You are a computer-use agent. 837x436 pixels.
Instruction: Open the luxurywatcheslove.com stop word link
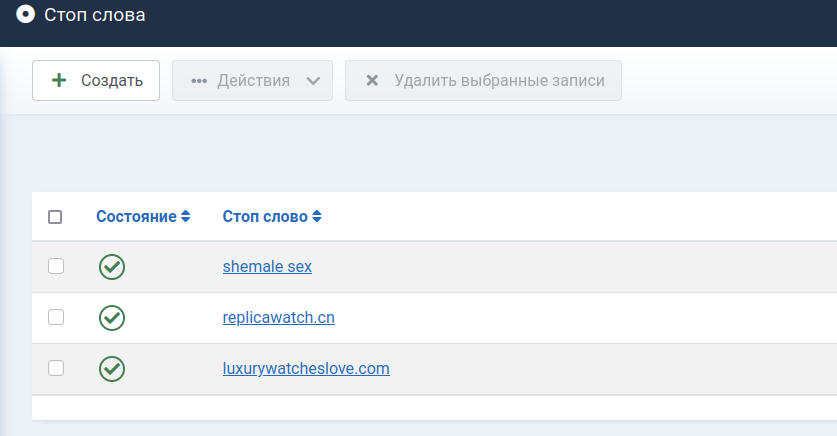click(306, 368)
